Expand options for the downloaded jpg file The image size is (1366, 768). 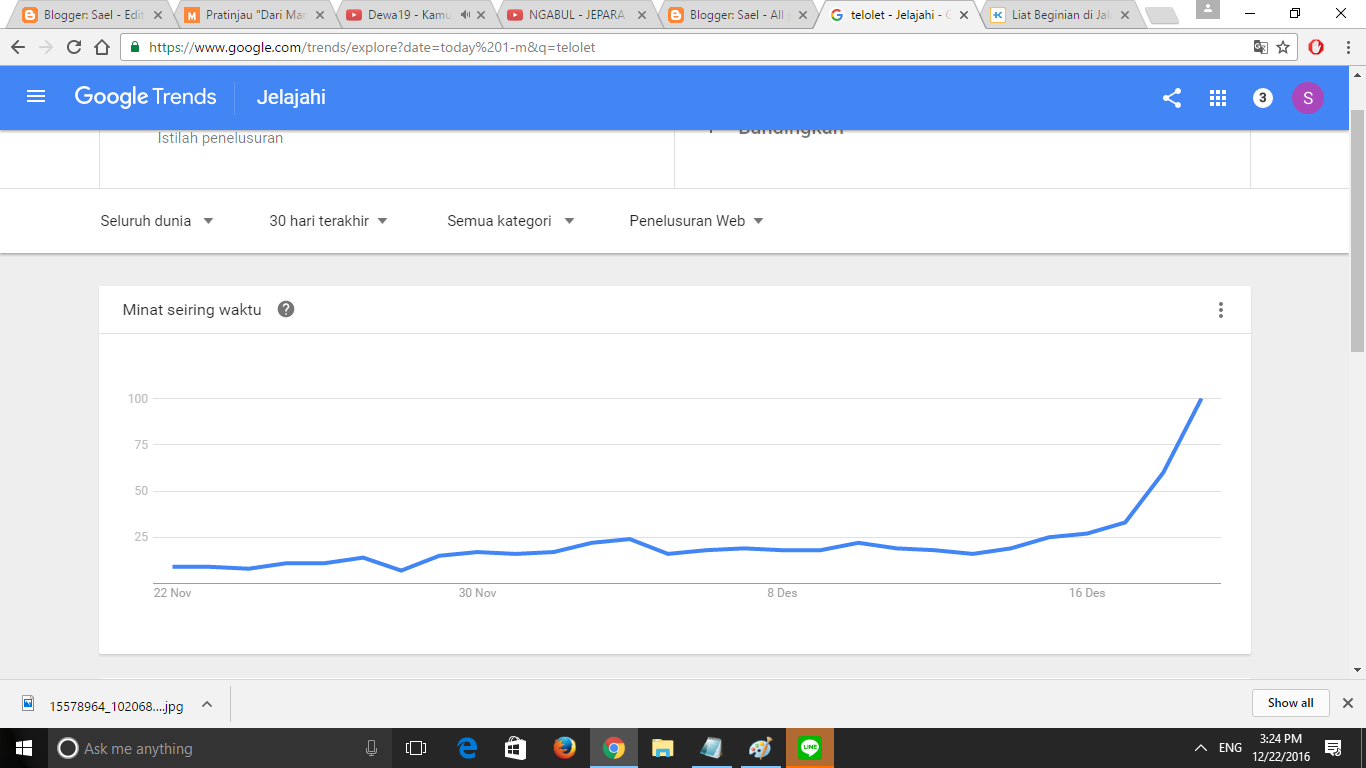[x=207, y=704]
